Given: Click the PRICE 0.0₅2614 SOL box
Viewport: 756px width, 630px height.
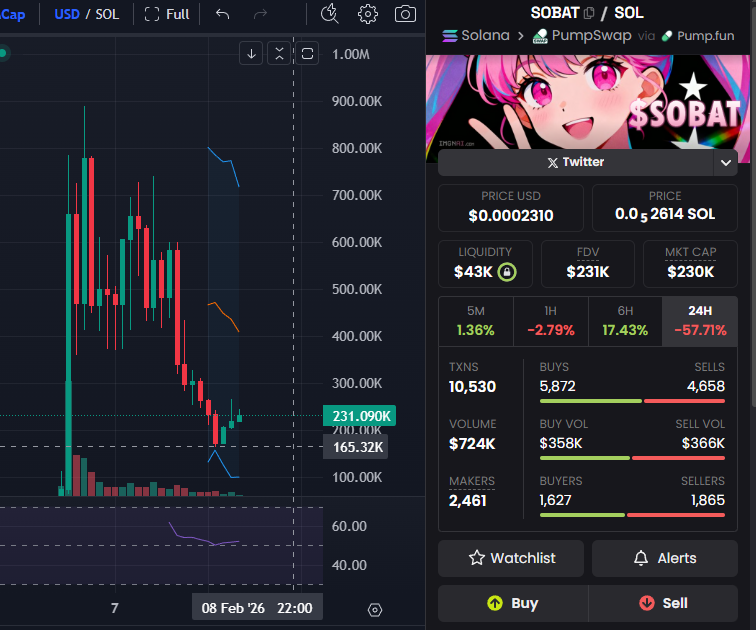Looking at the screenshot, I should click(x=665, y=208).
